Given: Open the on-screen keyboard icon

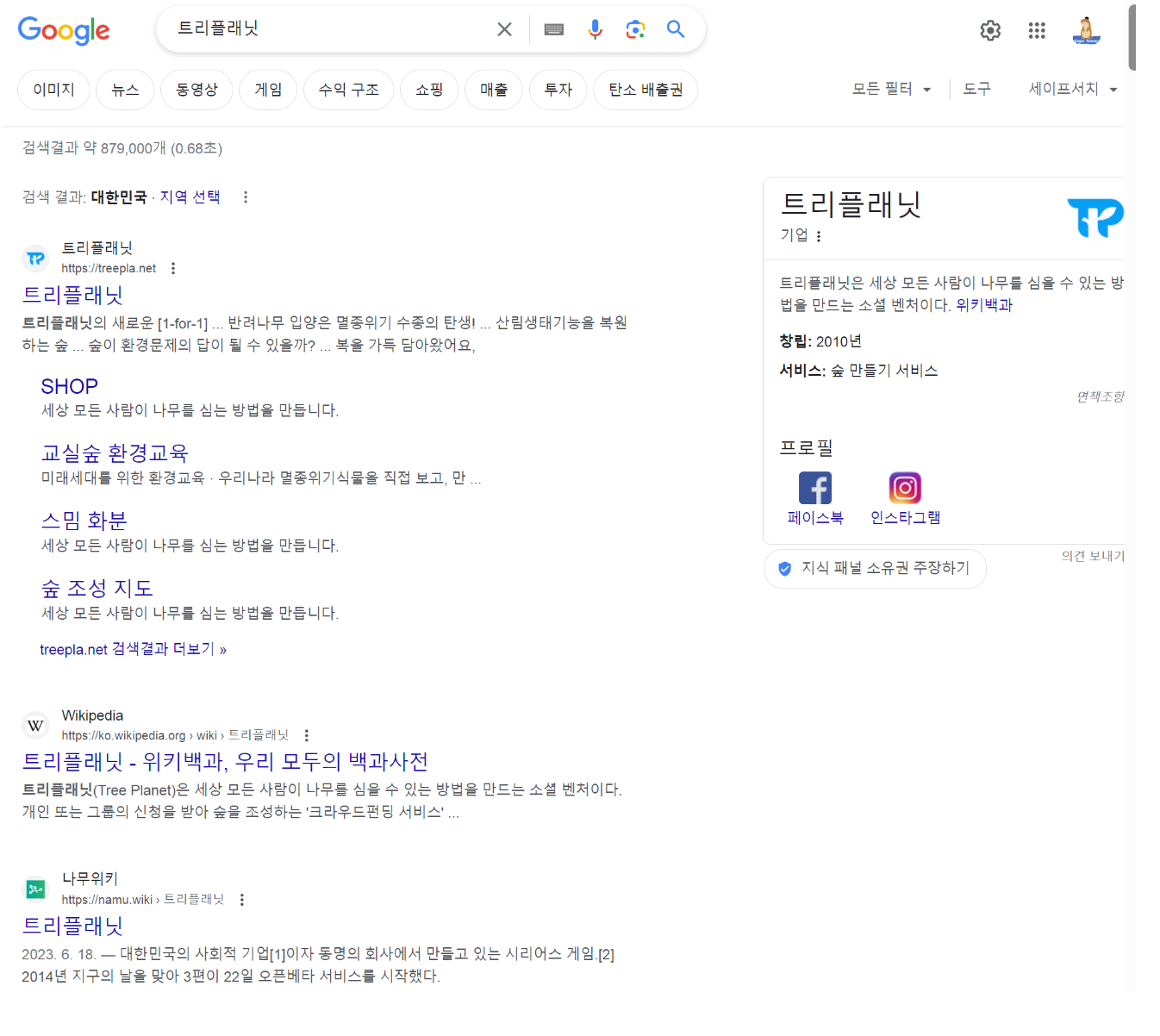Looking at the screenshot, I should pos(554,29).
